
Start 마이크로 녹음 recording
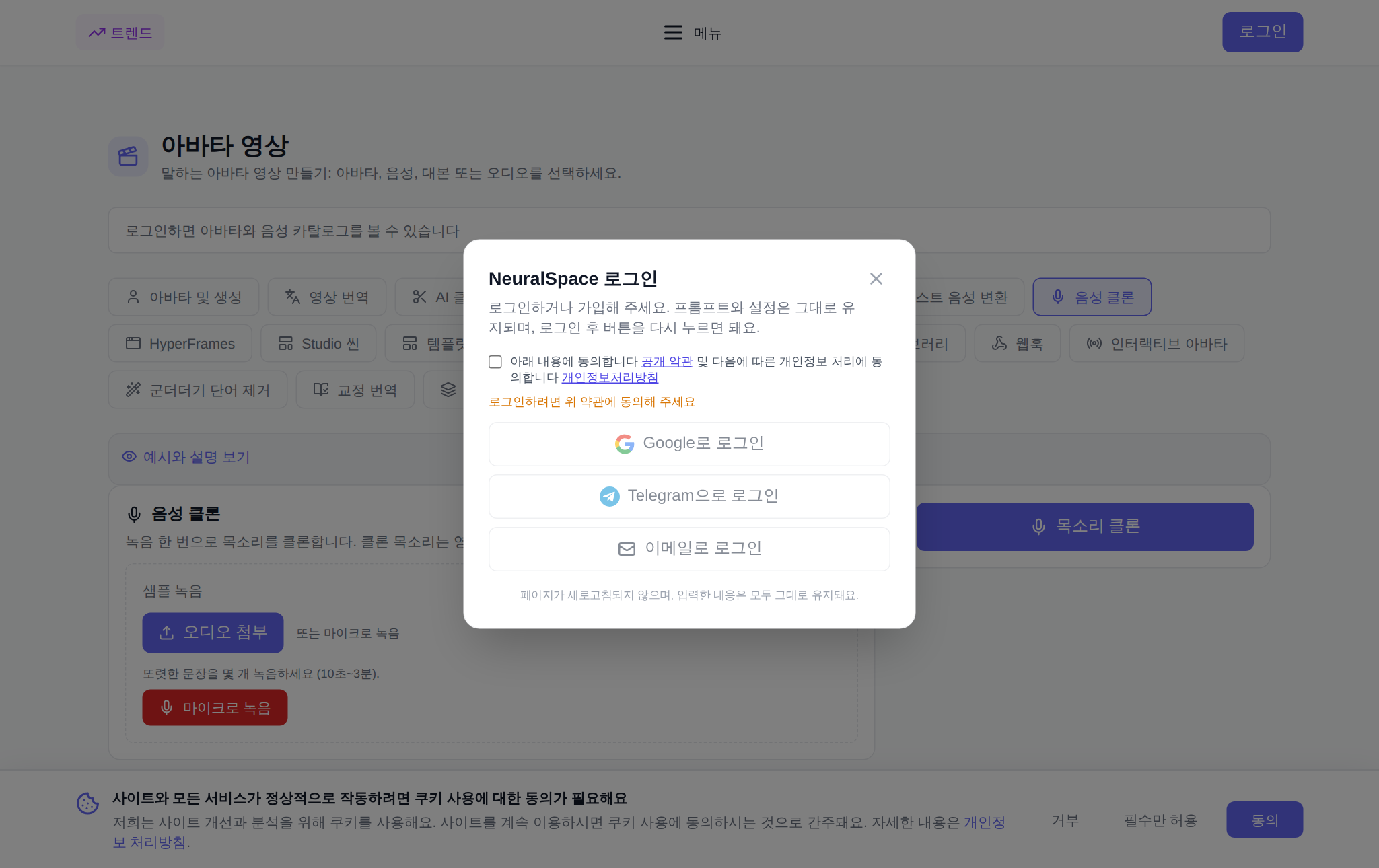pyautogui.click(x=215, y=707)
